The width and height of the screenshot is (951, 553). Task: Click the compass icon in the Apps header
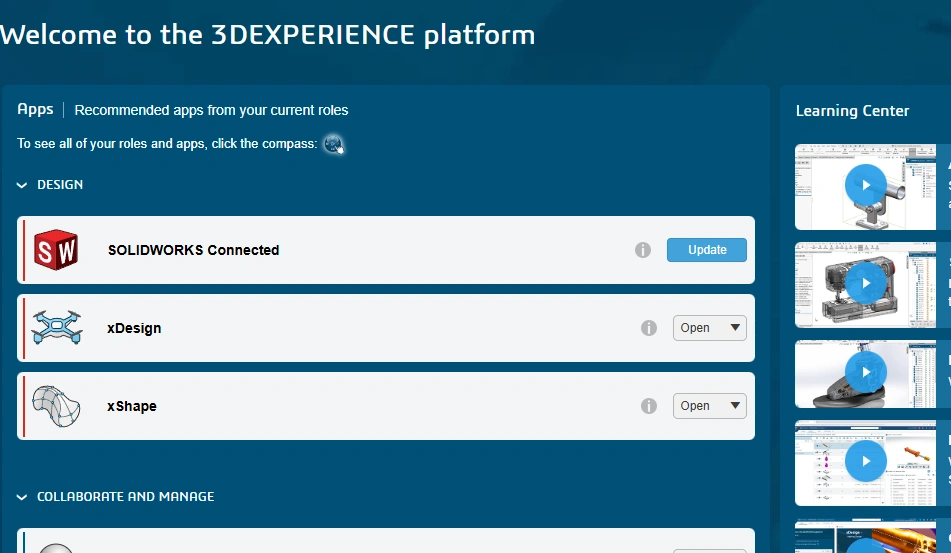[333, 144]
